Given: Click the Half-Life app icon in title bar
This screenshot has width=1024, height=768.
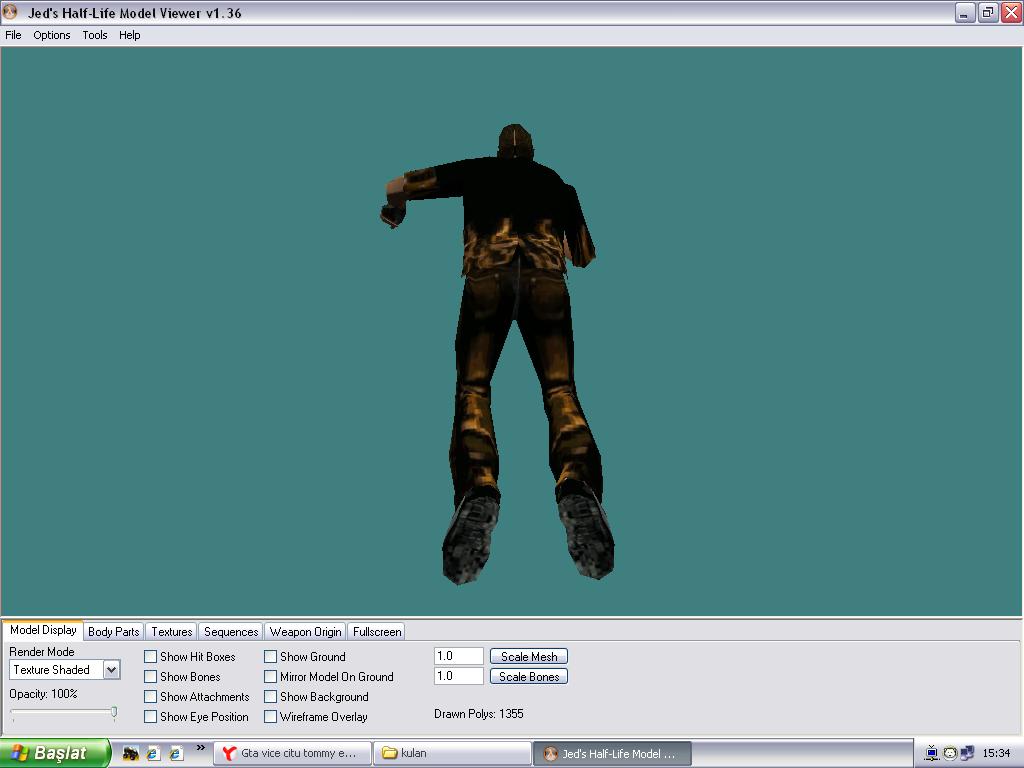Looking at the screenshot, I should click(11, 13).
